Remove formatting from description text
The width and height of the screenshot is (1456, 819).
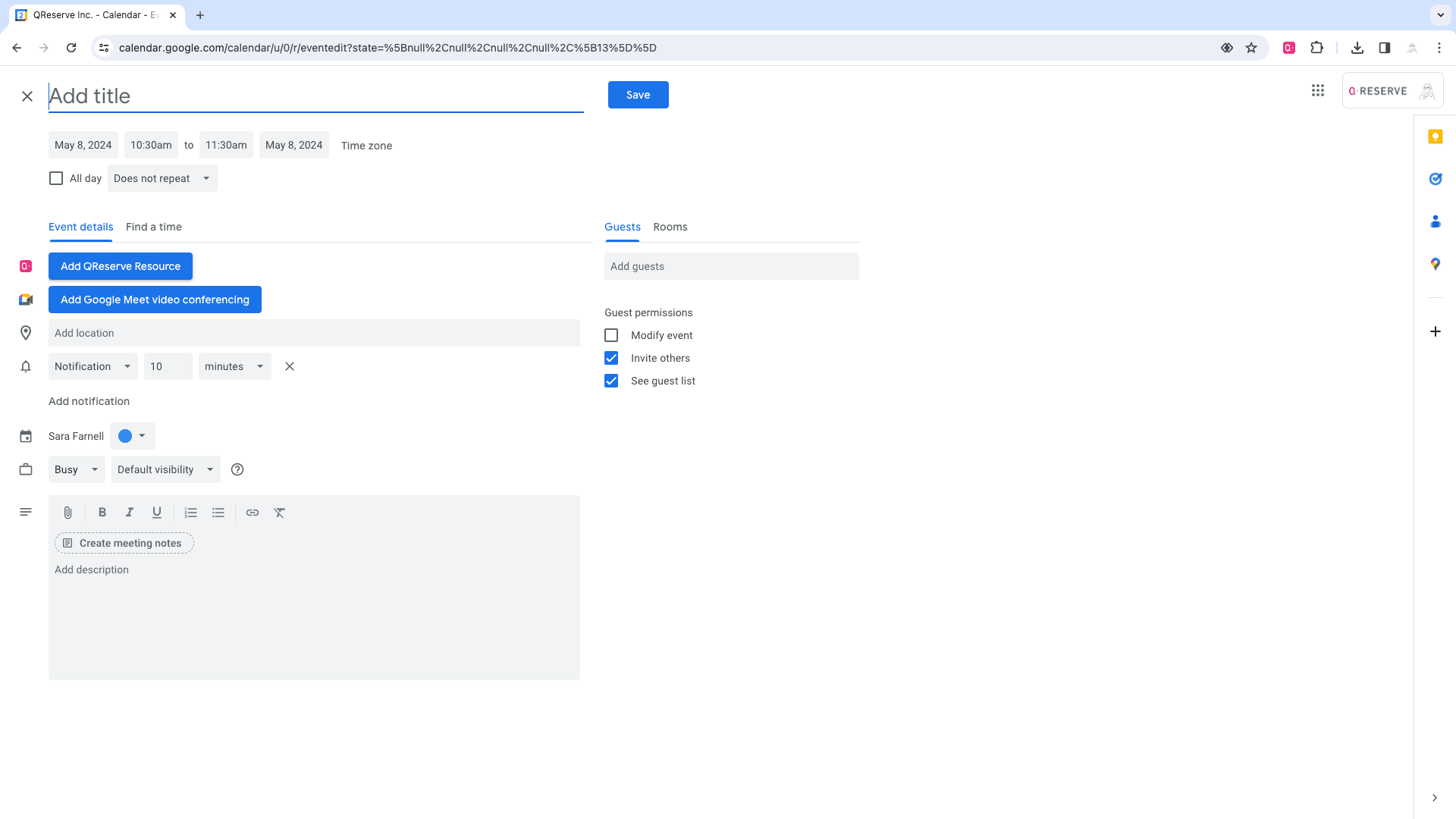click(x=280, y=513)
